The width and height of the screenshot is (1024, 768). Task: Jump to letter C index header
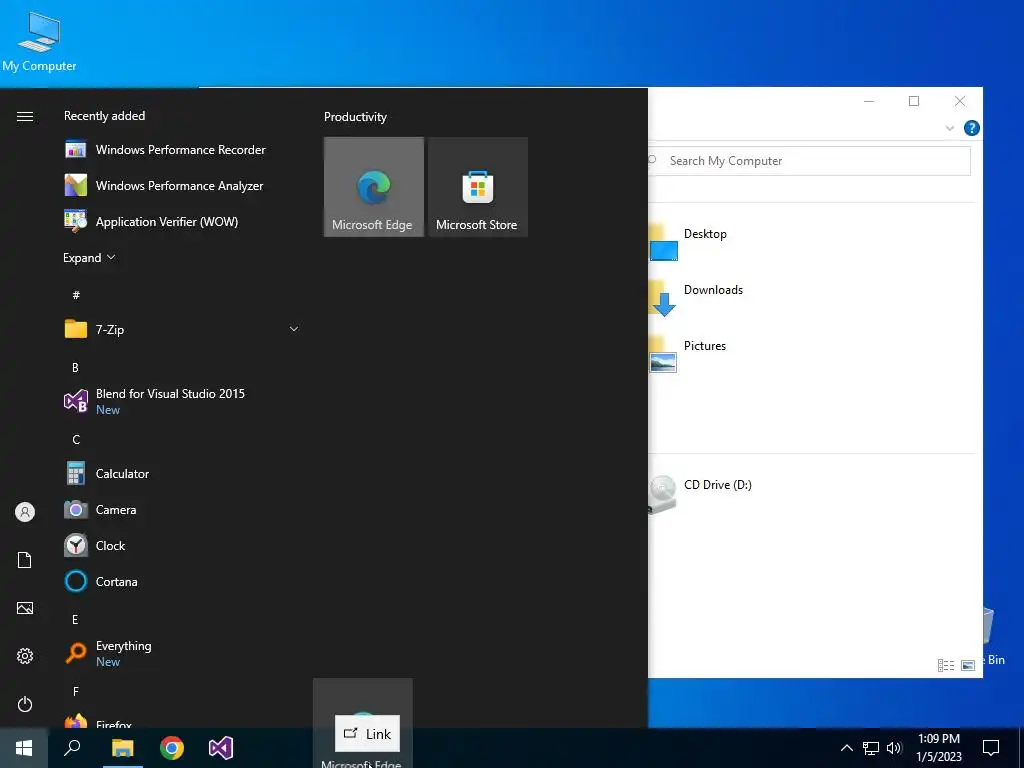click(x=76, y=440)
